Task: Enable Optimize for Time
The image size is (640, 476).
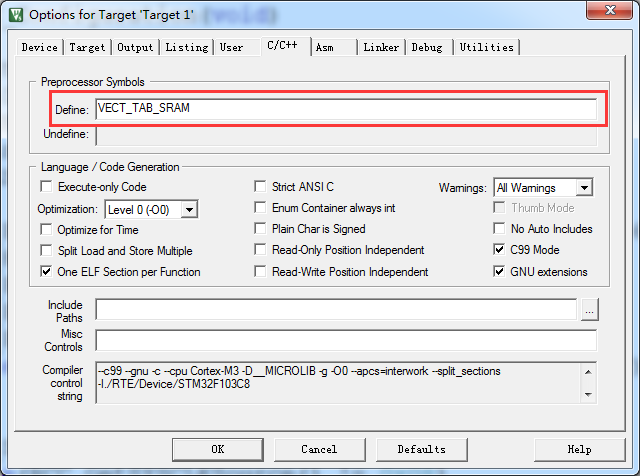Action: click(46, 229)
